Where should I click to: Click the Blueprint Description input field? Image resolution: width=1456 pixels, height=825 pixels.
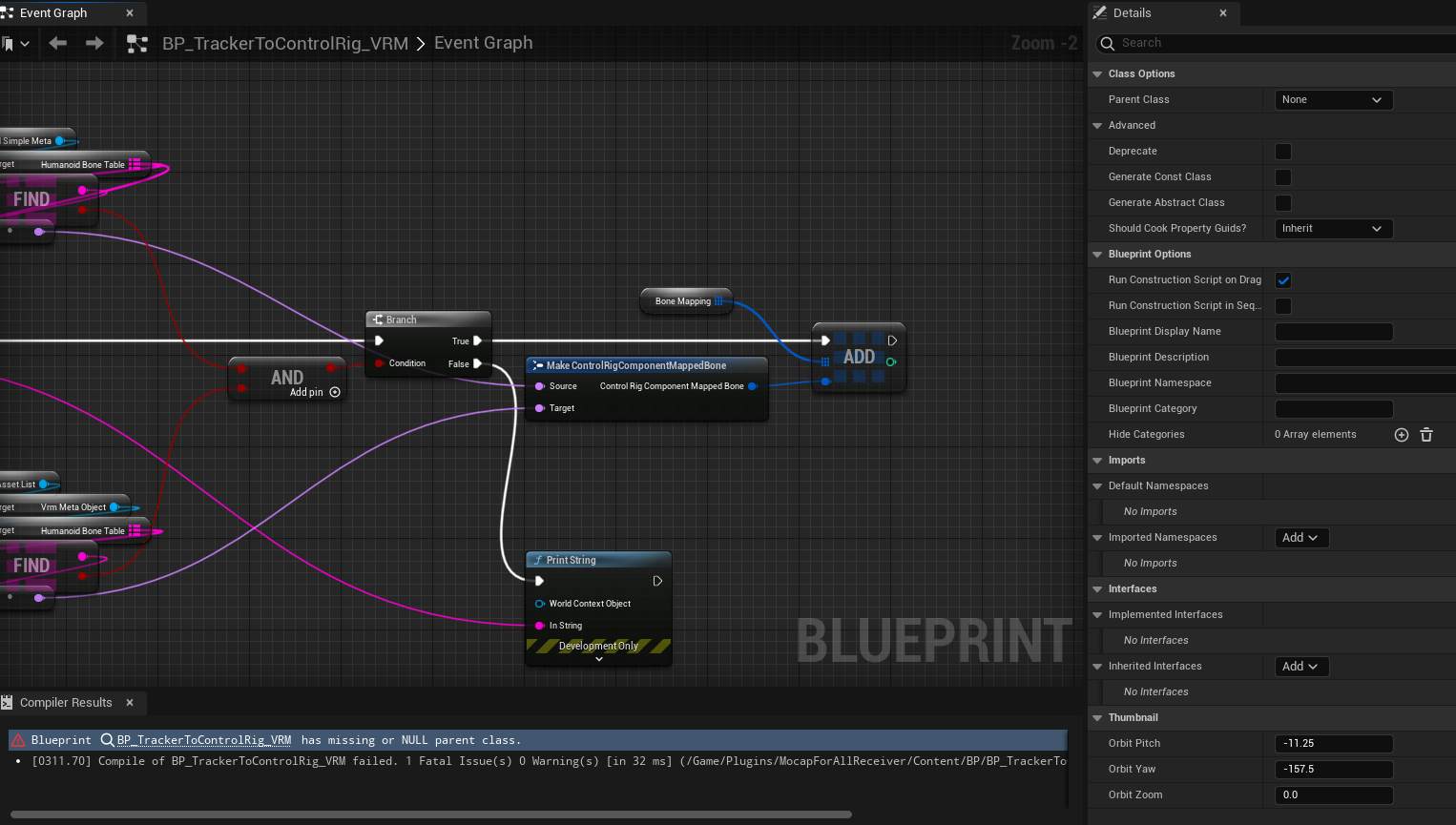(1363, 357)
